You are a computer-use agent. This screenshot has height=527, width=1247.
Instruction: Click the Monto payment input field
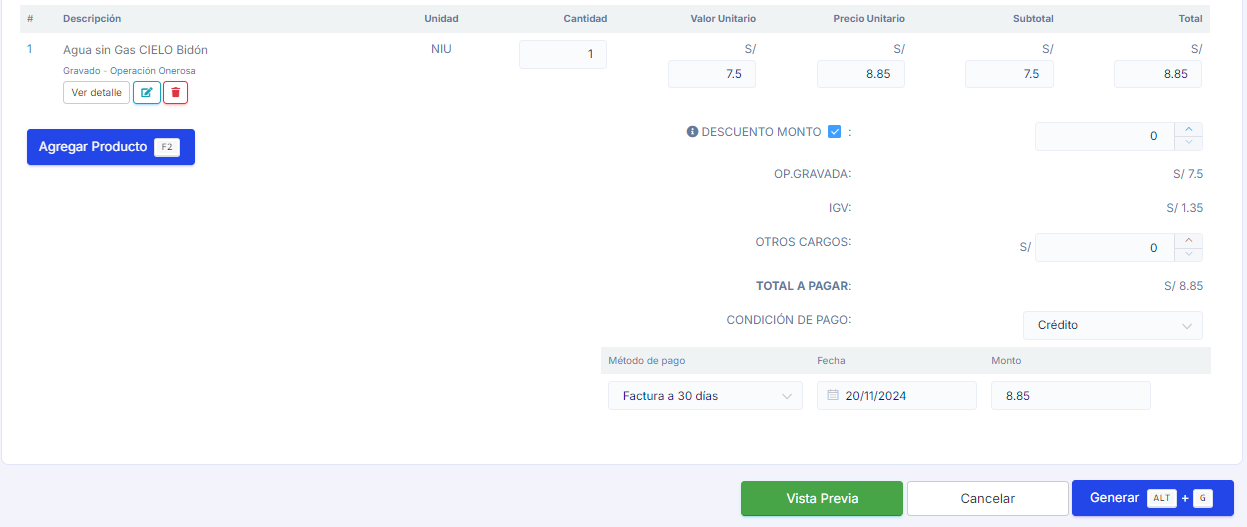pos(1070,396)
